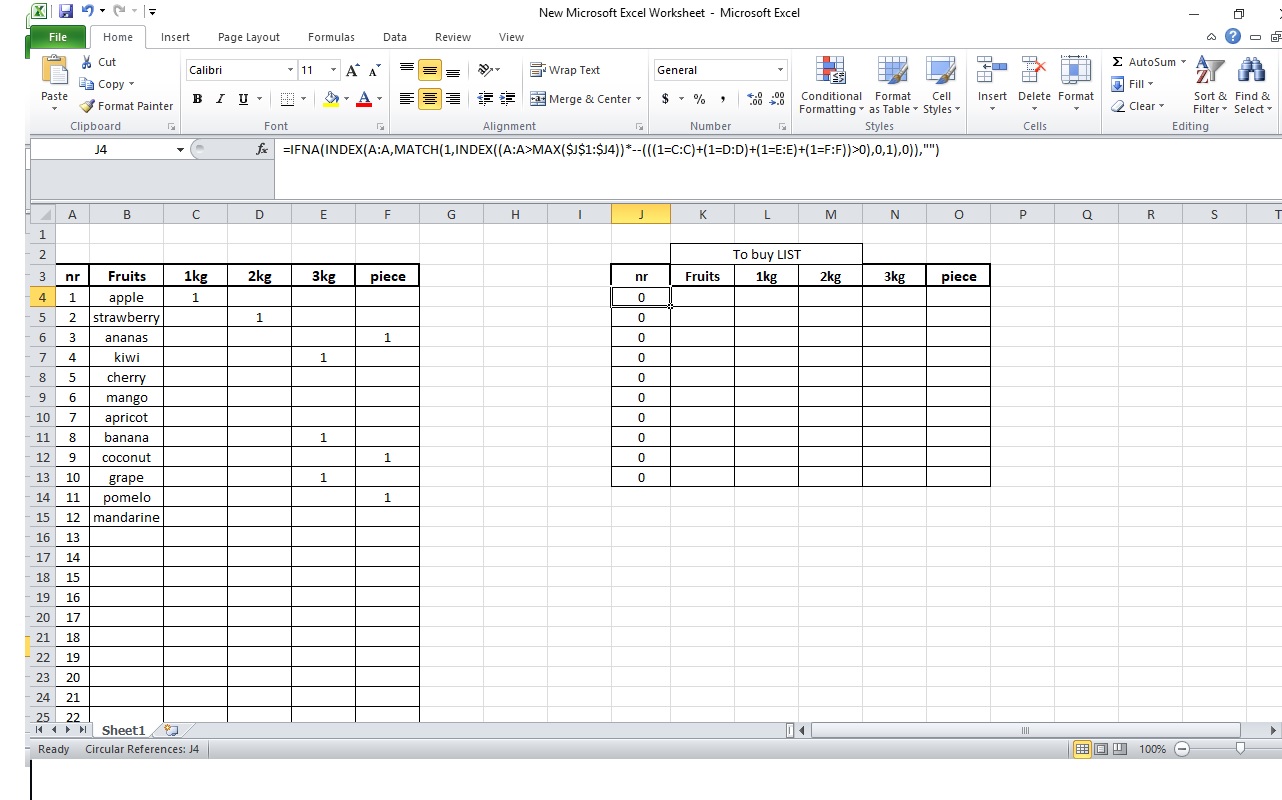Screen dimensions: 1282x800
Task: Click the Clear button in Editing group
Action: click(x=1140, y=106)
